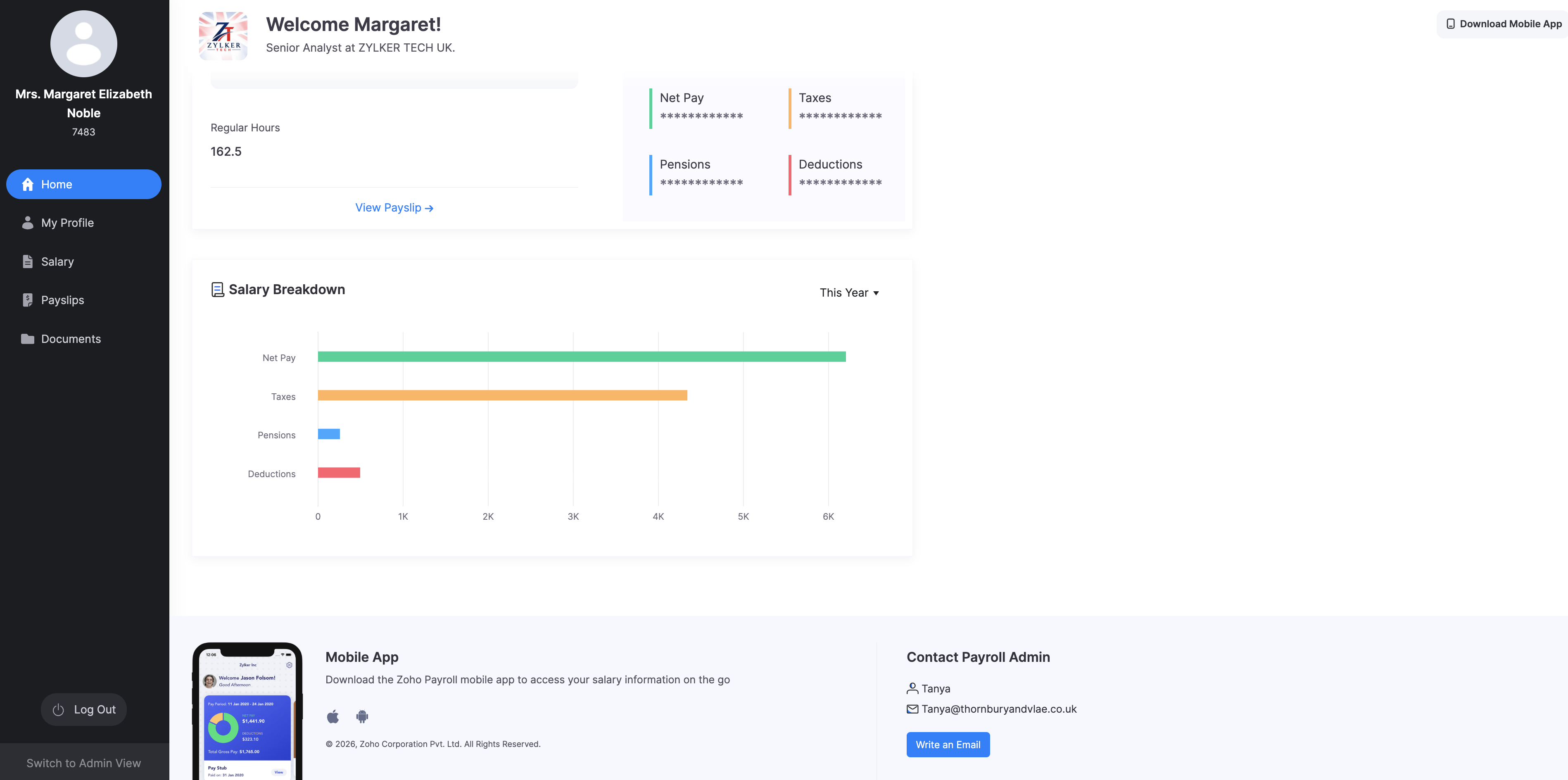Screen dimensions: 1568x780
Task: Click the Salary document icon
Action: 27,262
